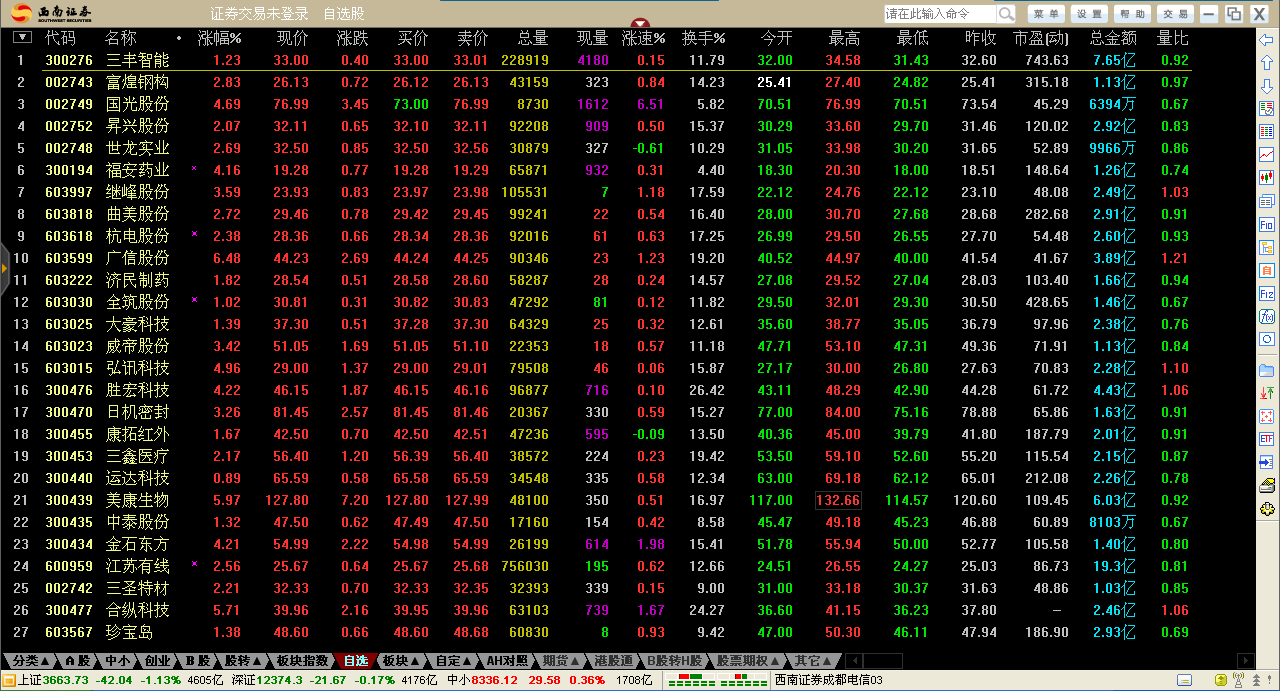Open the column selector arrow in header corner
The width and height of the screenshot is (1280, 691).
(23, 37)
